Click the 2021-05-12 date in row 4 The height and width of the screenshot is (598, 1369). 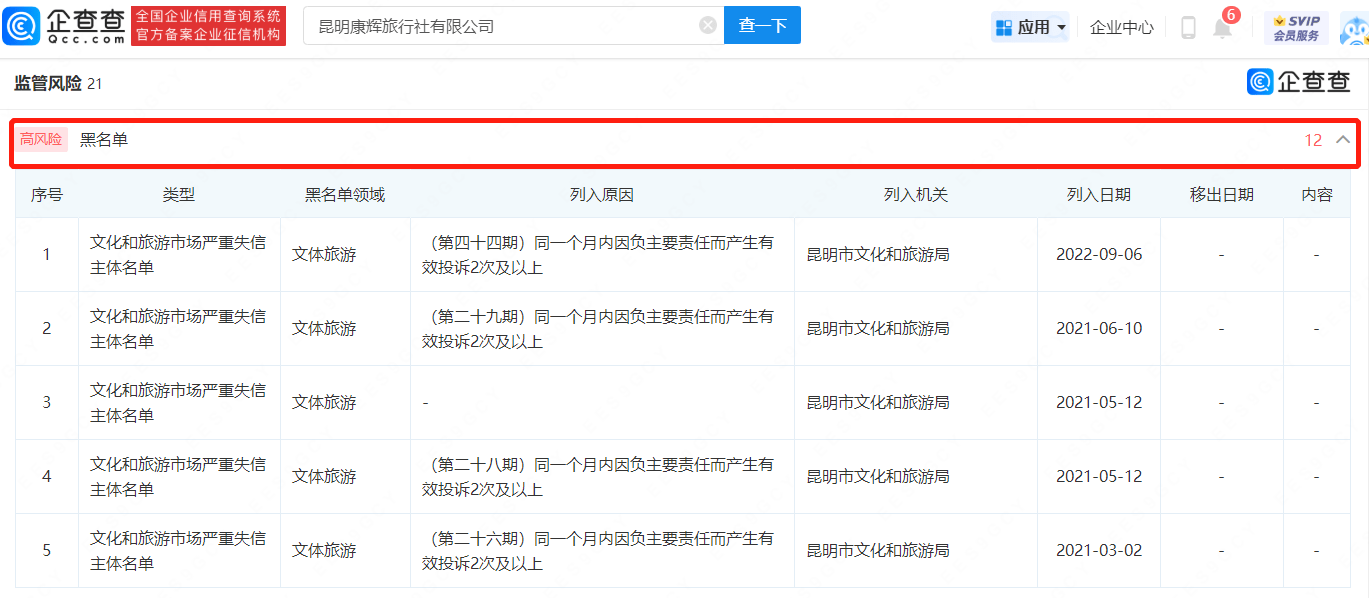(x=1099, y=477)
